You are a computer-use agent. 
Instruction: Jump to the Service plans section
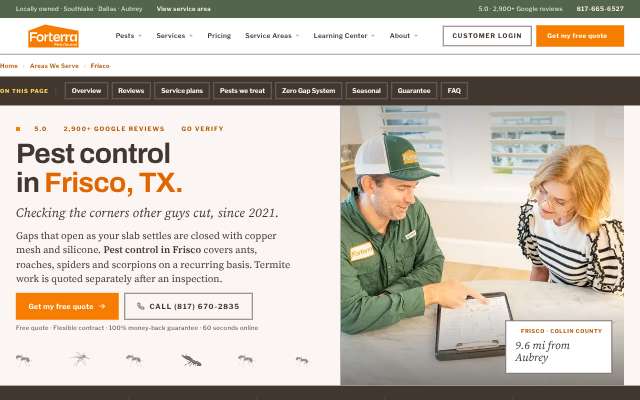pyautogui.click(x=182, y=91)
